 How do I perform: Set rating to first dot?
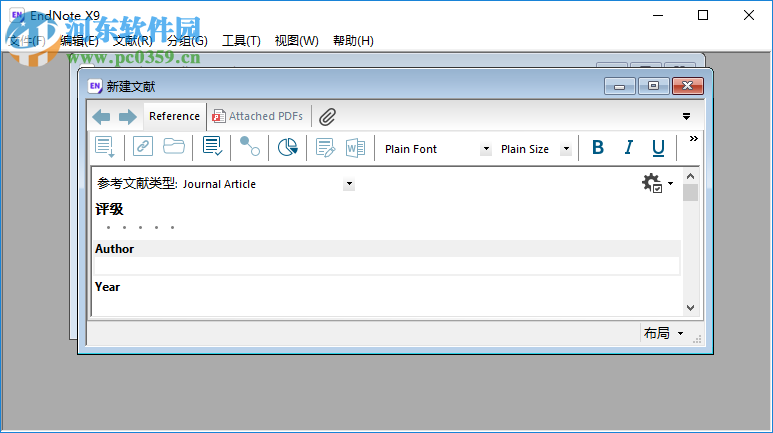(108, 227)
